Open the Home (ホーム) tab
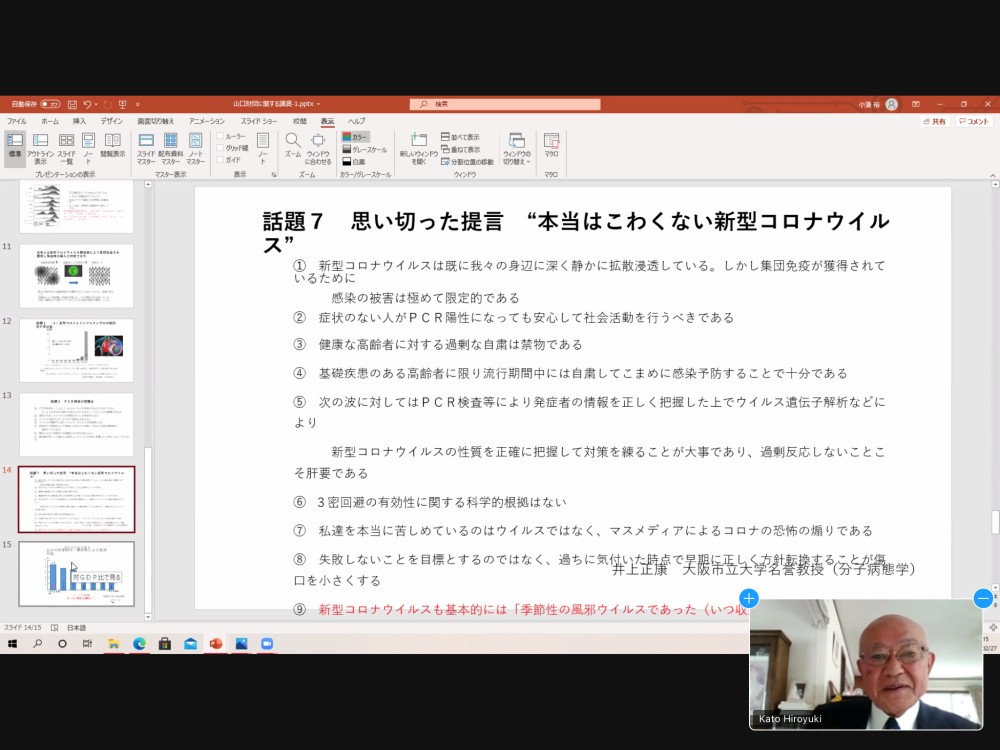 click(50, 121)
